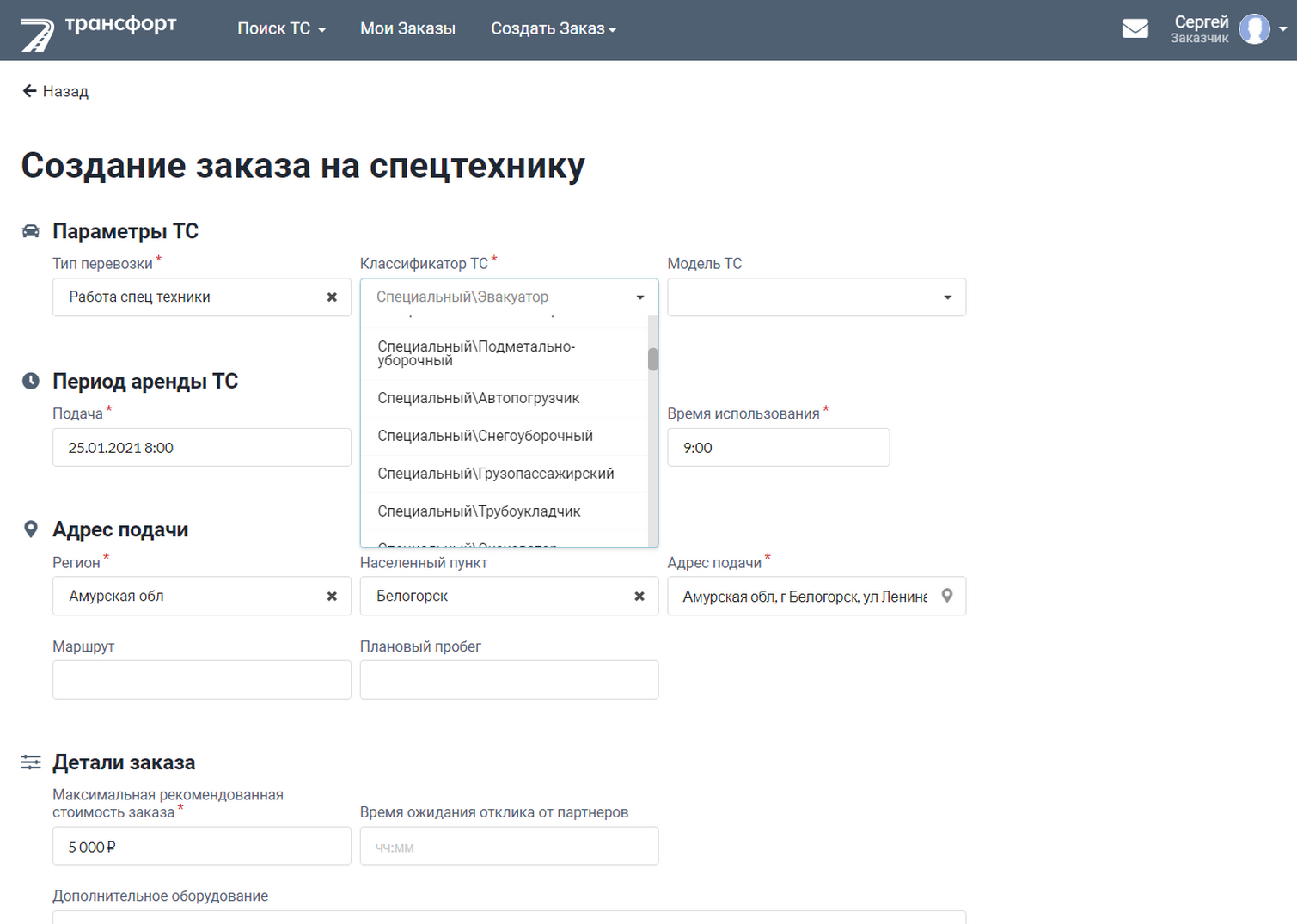The image size is (1297, 924).
Task: Click the Подача date field
Action: click(x=202, y=448)
